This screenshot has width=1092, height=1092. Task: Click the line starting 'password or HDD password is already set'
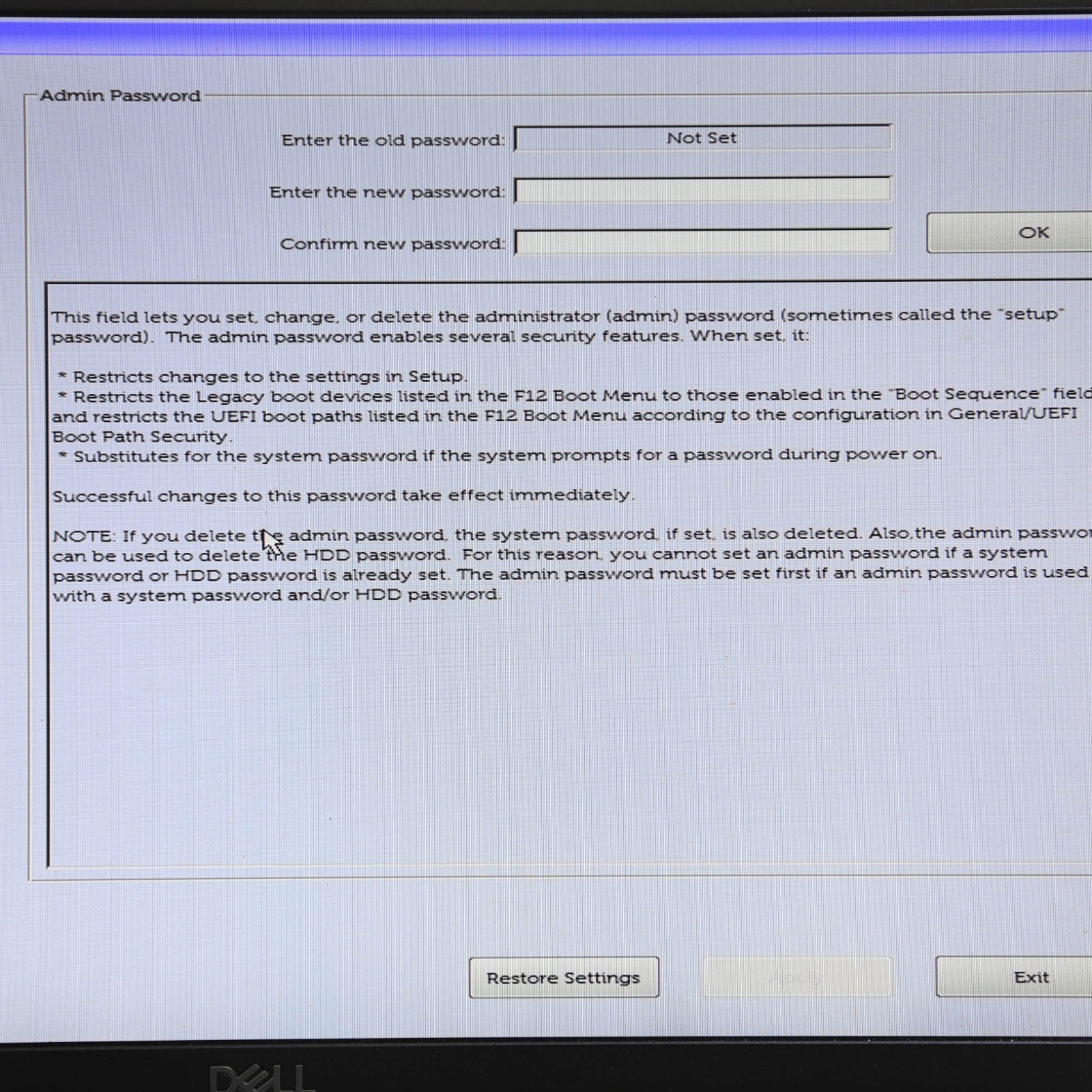(570, 575)
